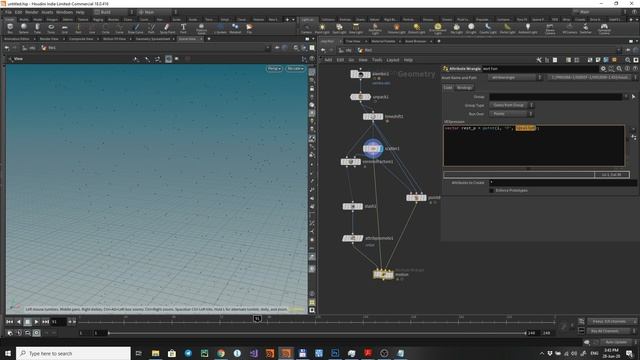640x360 pixels.
Task: Select the File shelf tool
Action: click(249, 28)
